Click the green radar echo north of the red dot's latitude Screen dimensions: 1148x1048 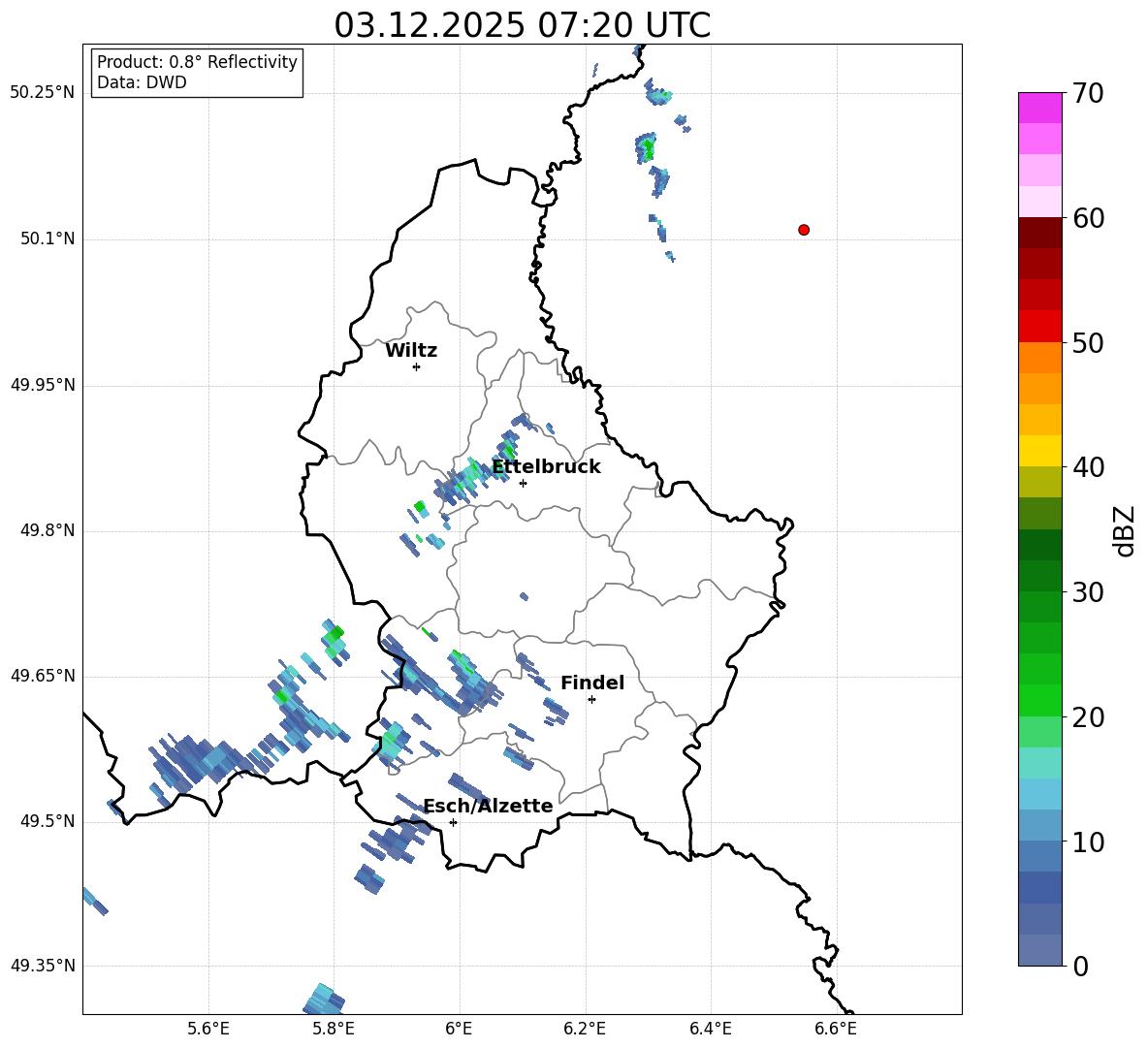click(x=647, y=149)
